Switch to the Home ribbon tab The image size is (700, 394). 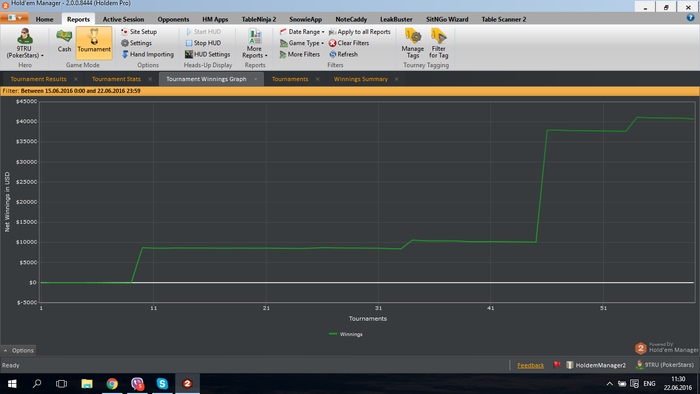point(44,19)
